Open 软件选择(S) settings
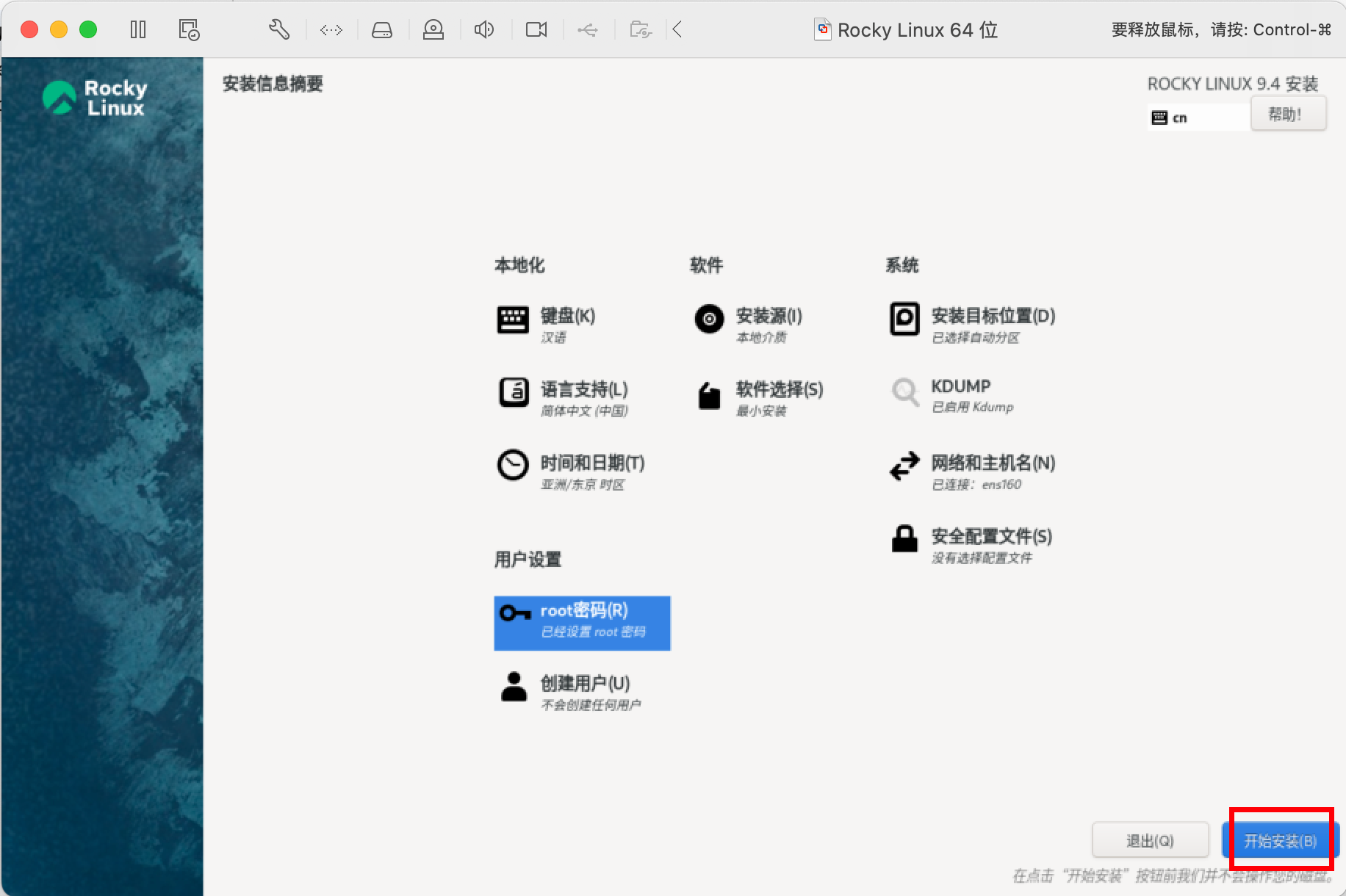The height and width of the screenshot is (896, 1346). [780, 389]
